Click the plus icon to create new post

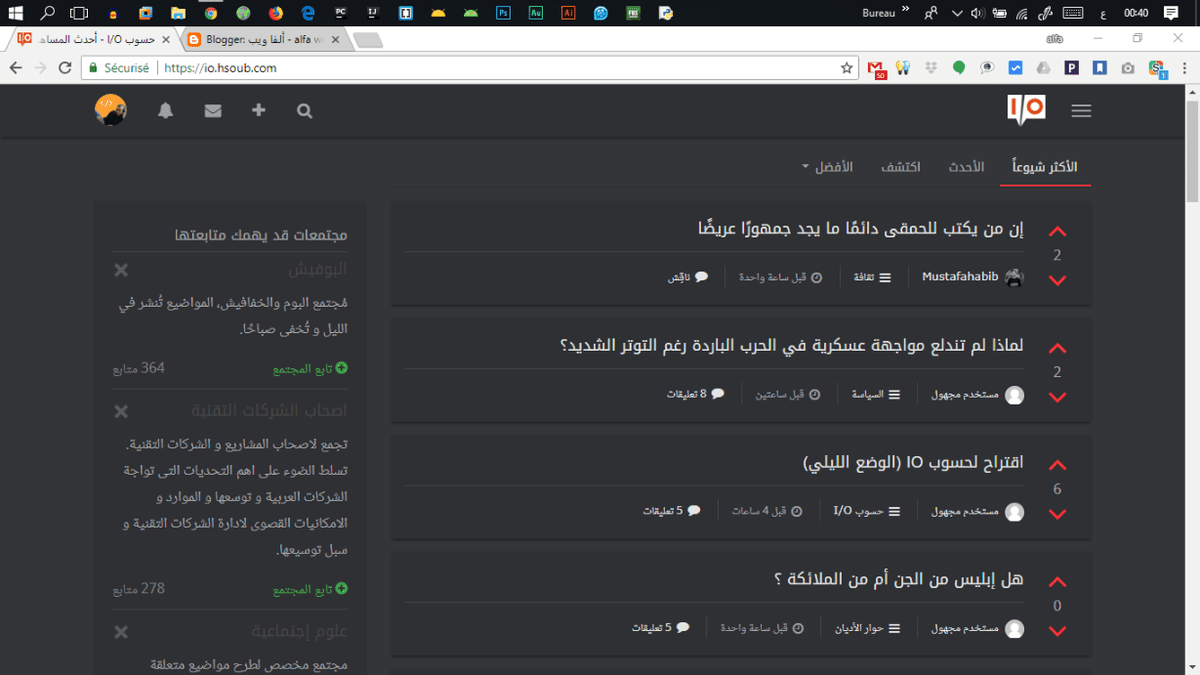[x=258, y=110]
